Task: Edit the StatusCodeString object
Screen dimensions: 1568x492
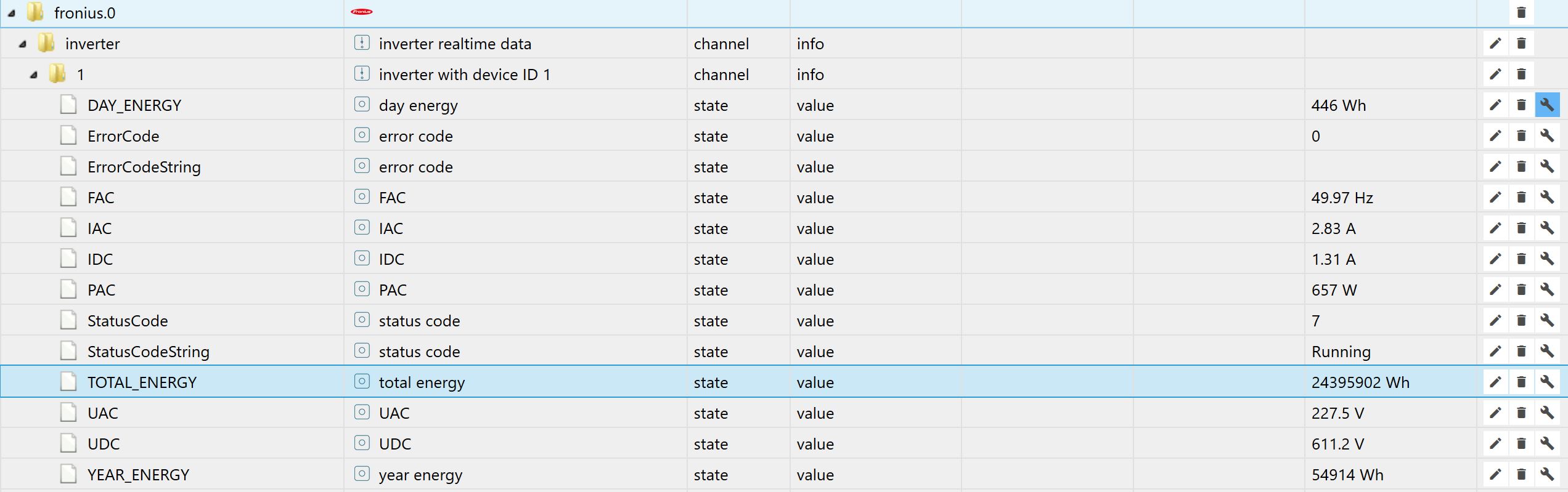Action: click(1495, 351)
